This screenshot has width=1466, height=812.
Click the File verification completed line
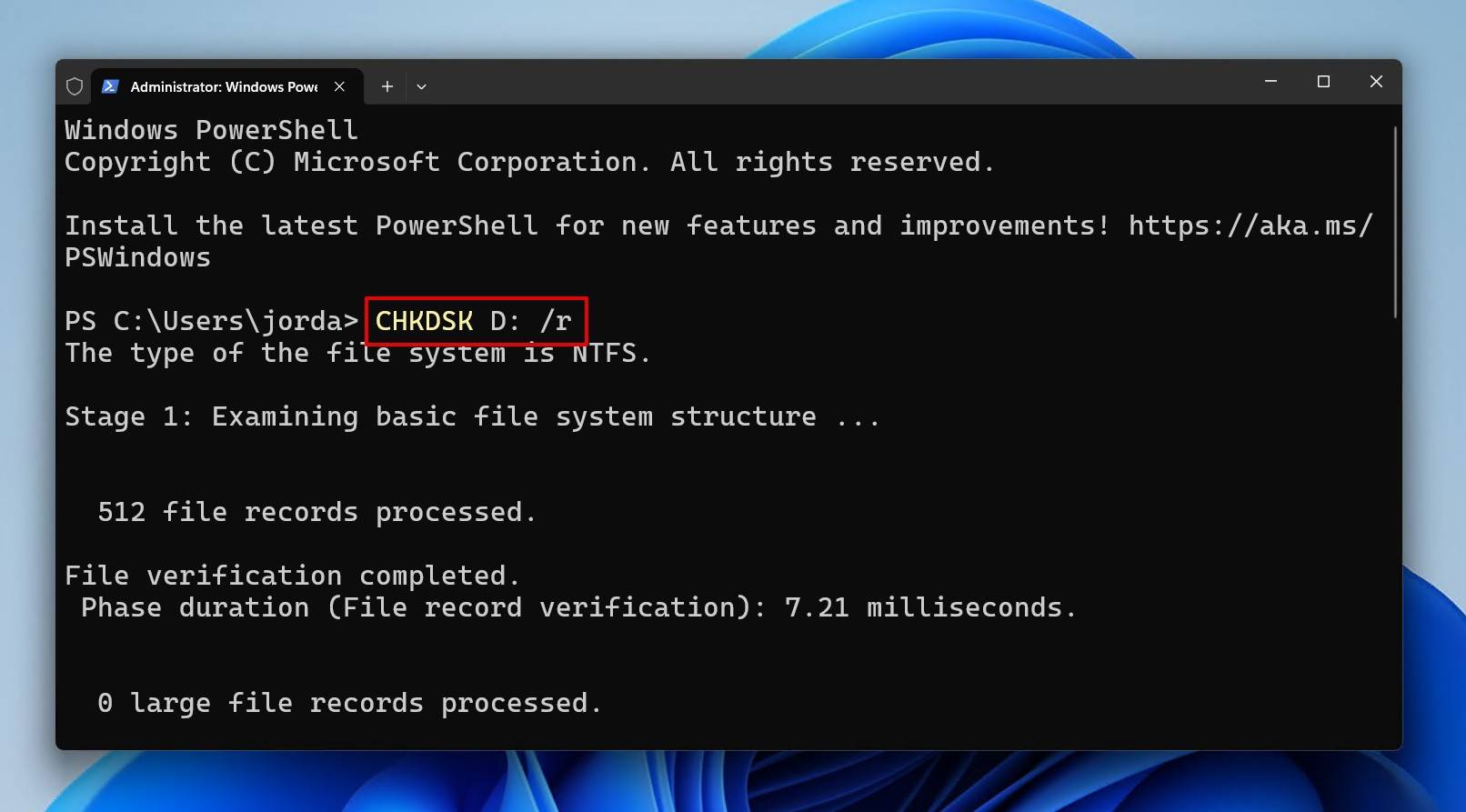[291, 575]
